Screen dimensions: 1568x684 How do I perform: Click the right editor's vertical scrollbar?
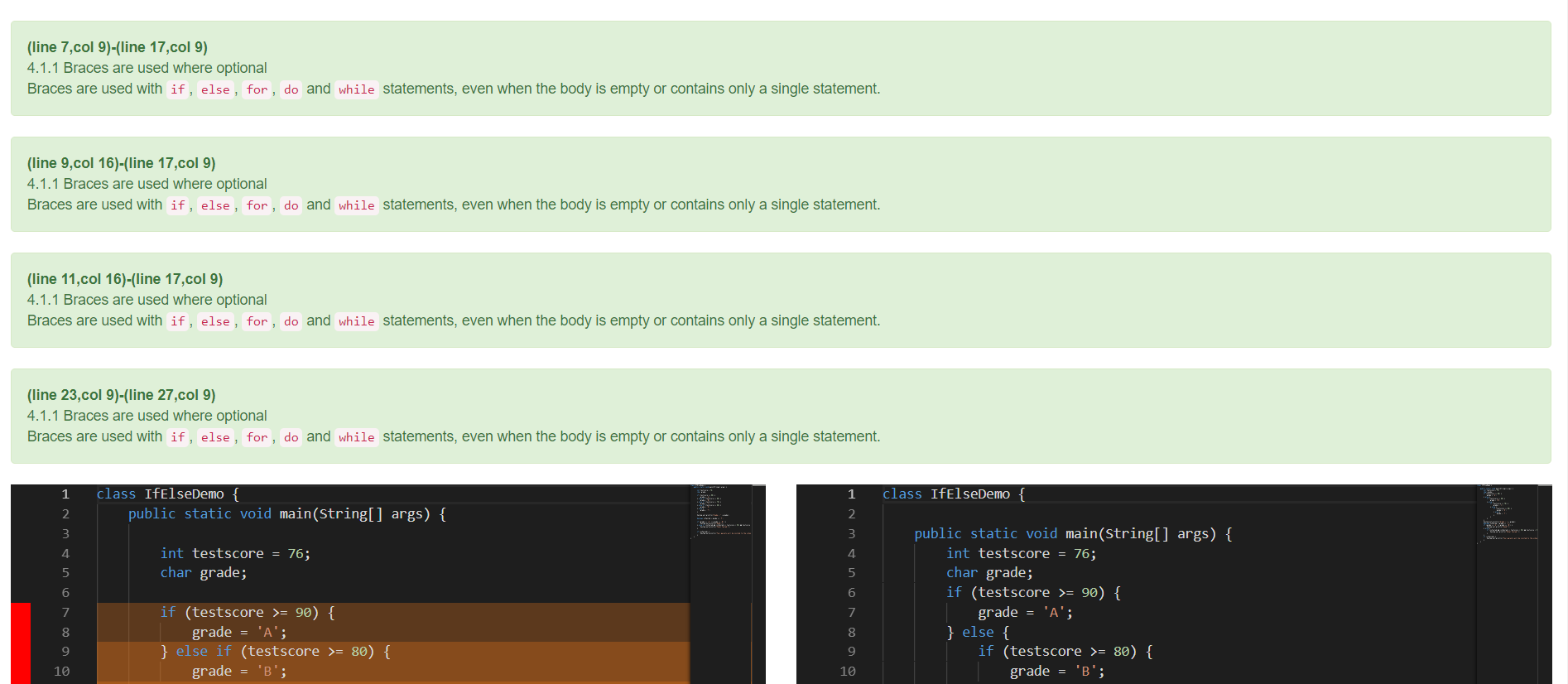pyautogui.click(x=1545, y=584)
